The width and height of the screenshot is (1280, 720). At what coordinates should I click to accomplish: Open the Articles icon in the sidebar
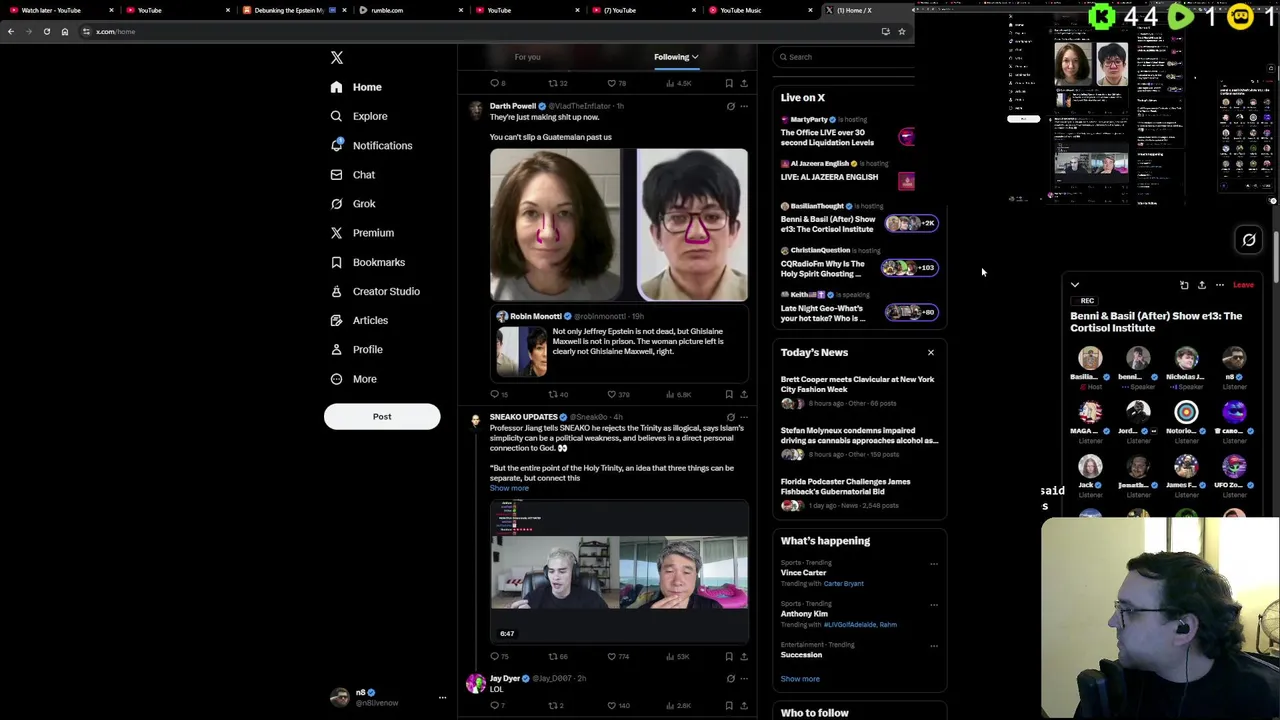(336, 320)
